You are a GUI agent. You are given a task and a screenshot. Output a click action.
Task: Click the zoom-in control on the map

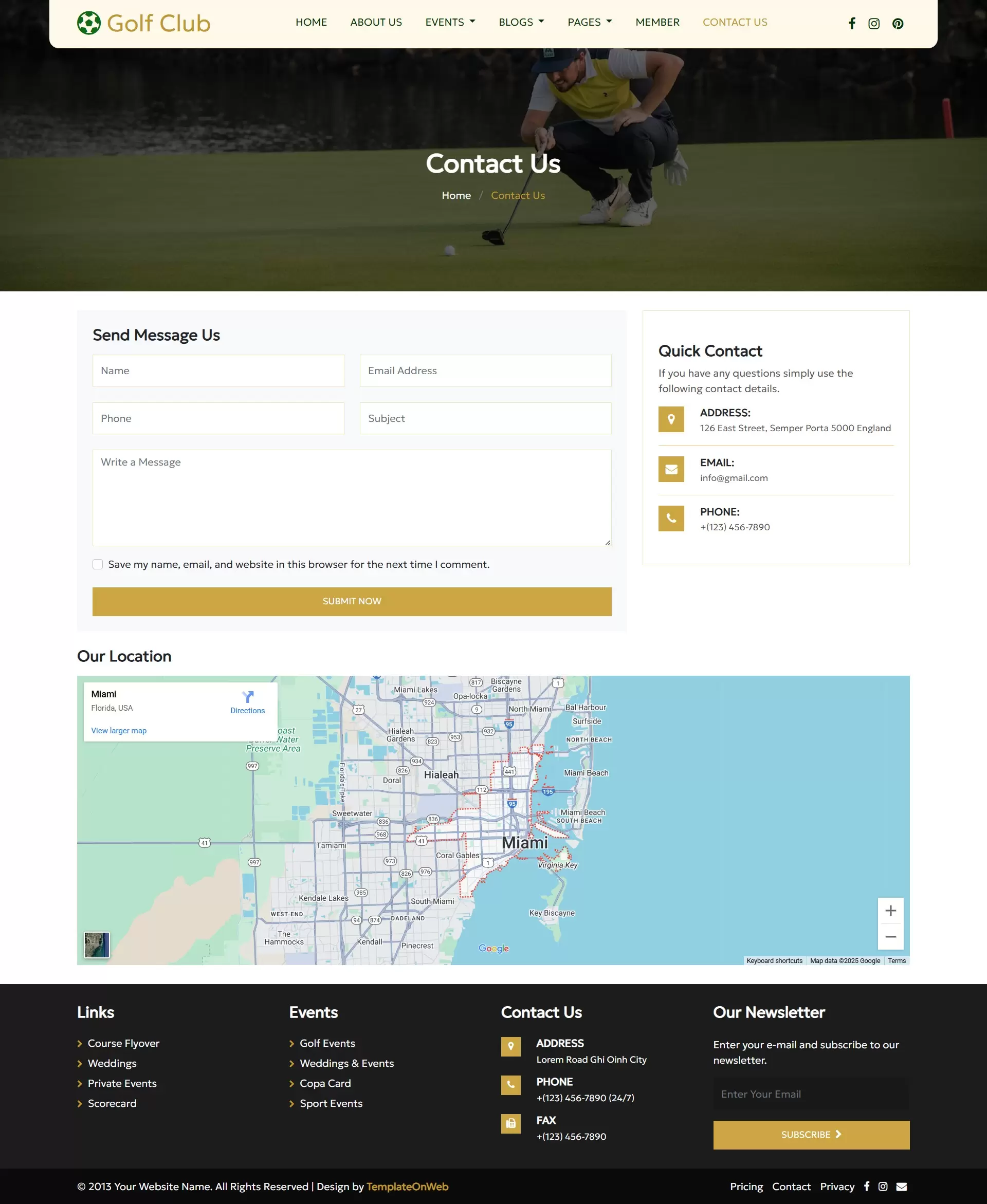pos(890,910)
